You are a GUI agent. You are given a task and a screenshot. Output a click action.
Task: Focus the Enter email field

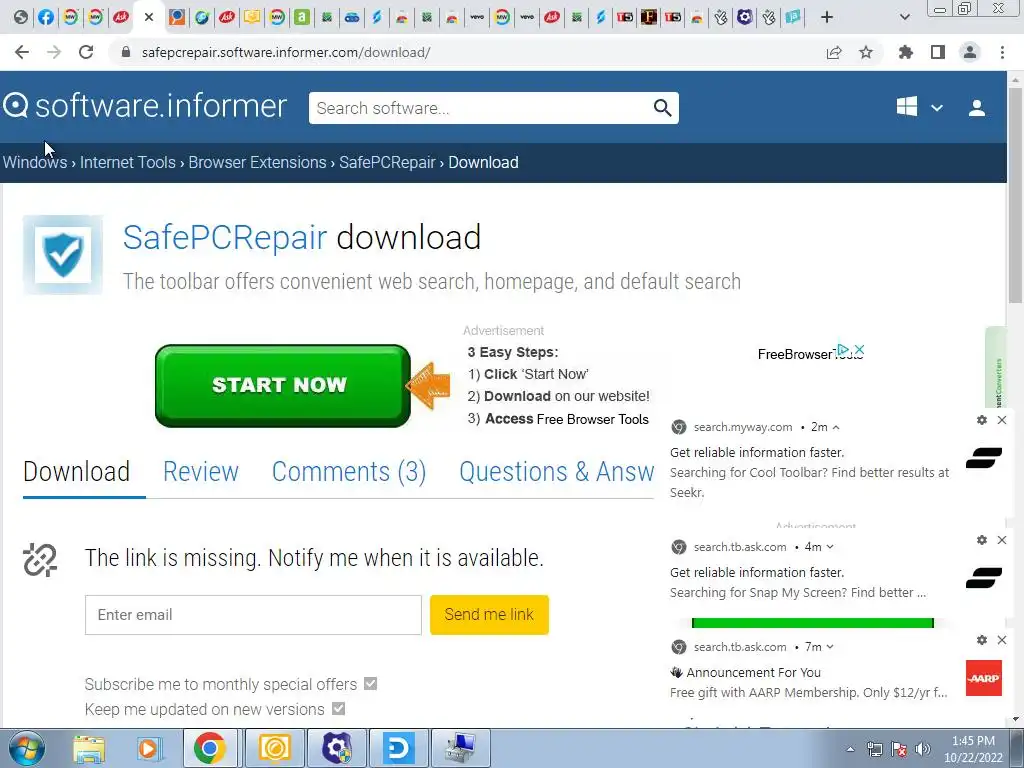(253, 615)
